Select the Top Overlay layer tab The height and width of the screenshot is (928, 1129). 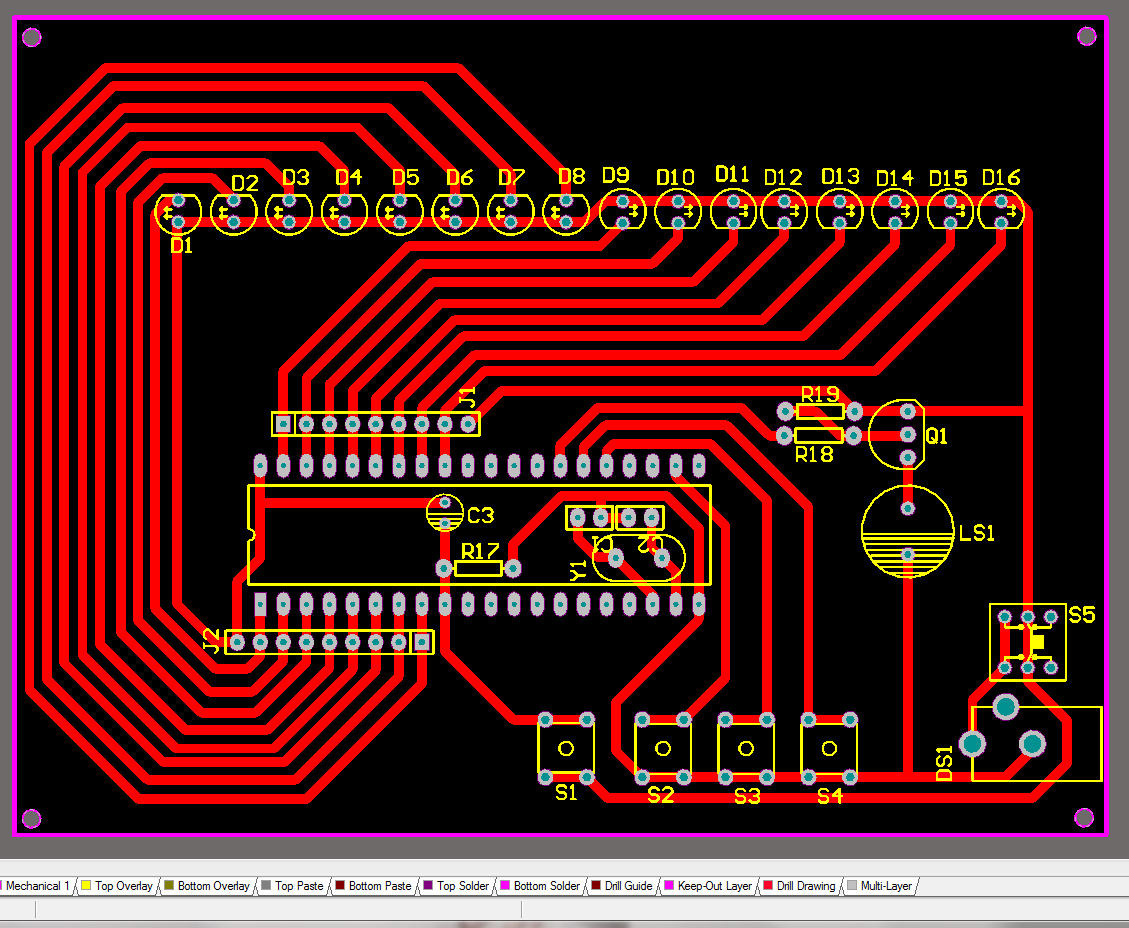[x=116, y=886]
